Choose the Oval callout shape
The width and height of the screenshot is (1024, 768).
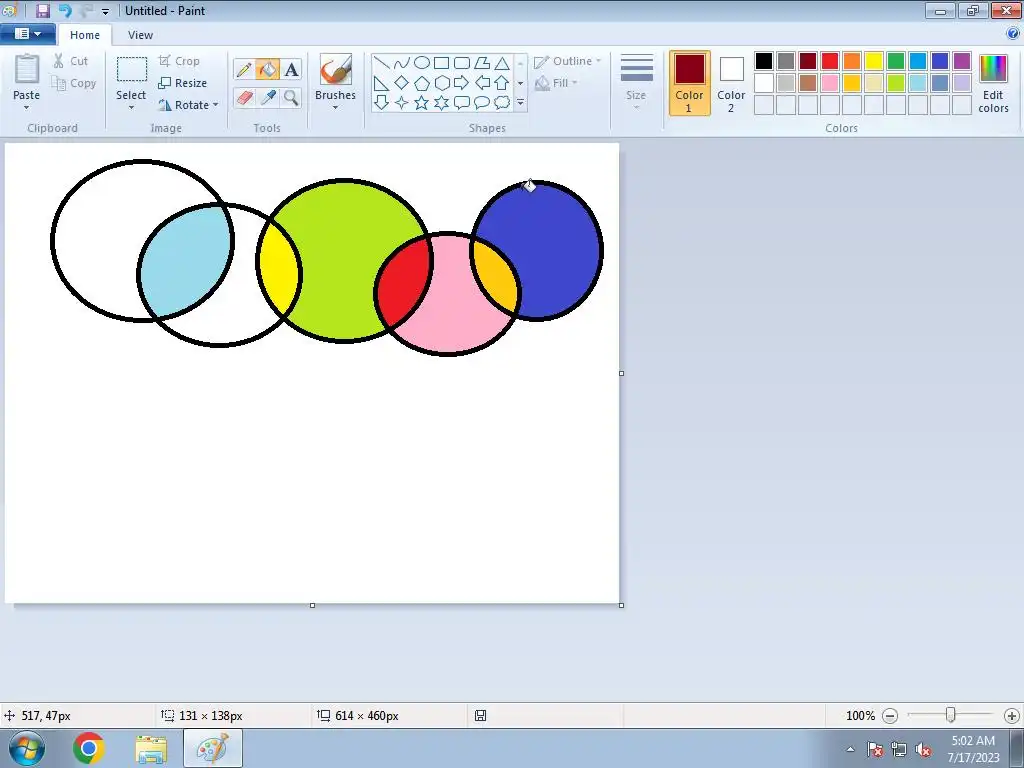click(482, 103)
